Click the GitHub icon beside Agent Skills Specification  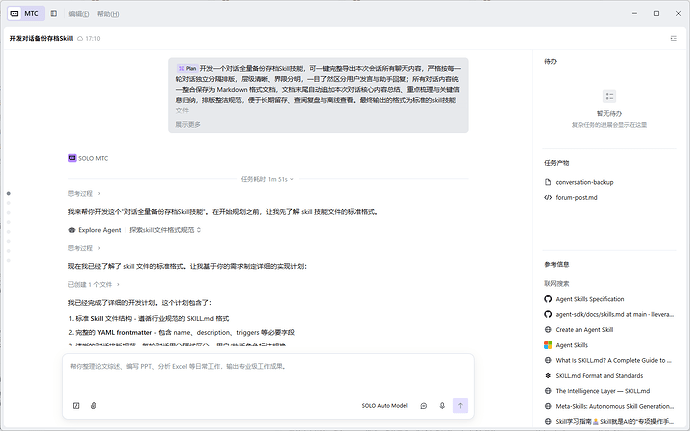point(548,299)
